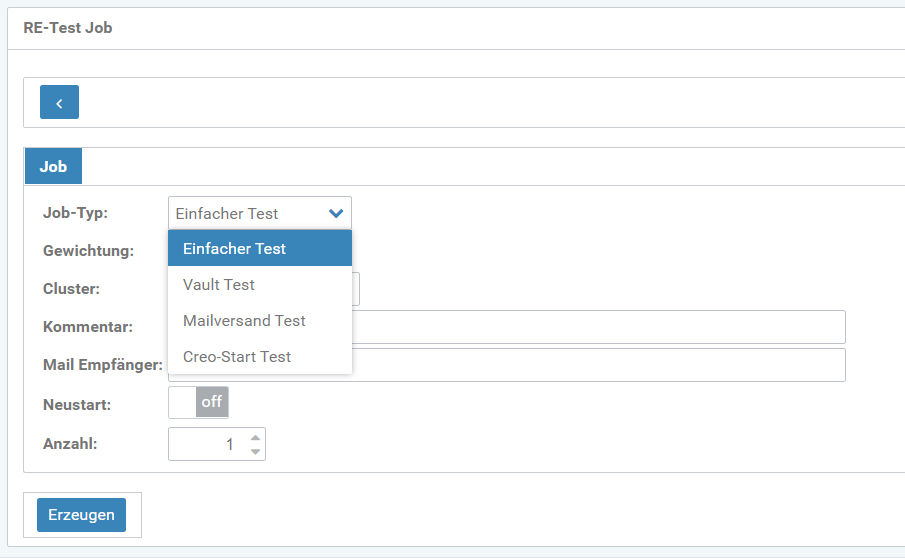Switch to the Job tab
Image resolution: width=905 pixels, height=558 pixels.
53,167
